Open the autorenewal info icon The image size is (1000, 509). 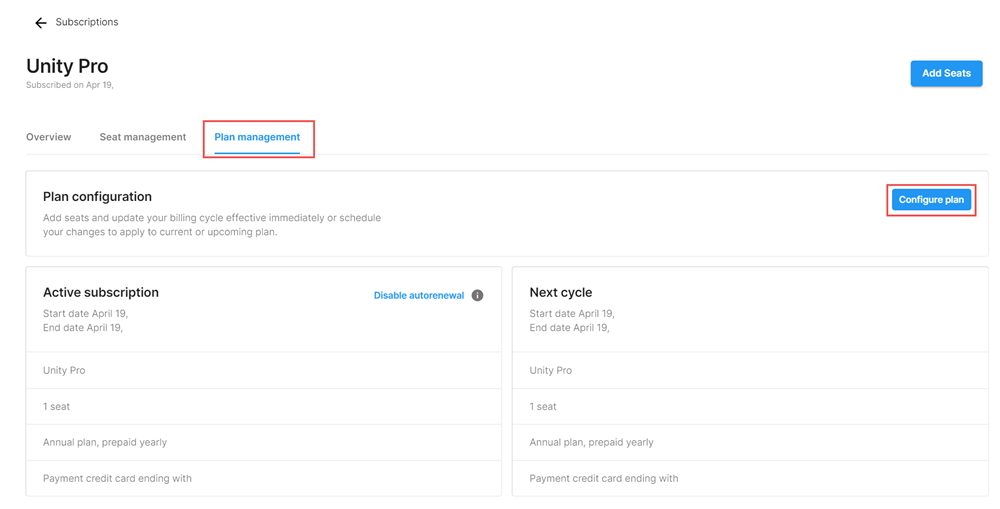pyautogui.click(x=477, y=295)
